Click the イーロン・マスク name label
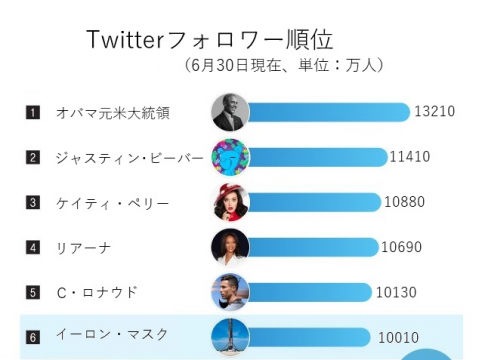The image size is (485, 360). (x=112, y=334)
